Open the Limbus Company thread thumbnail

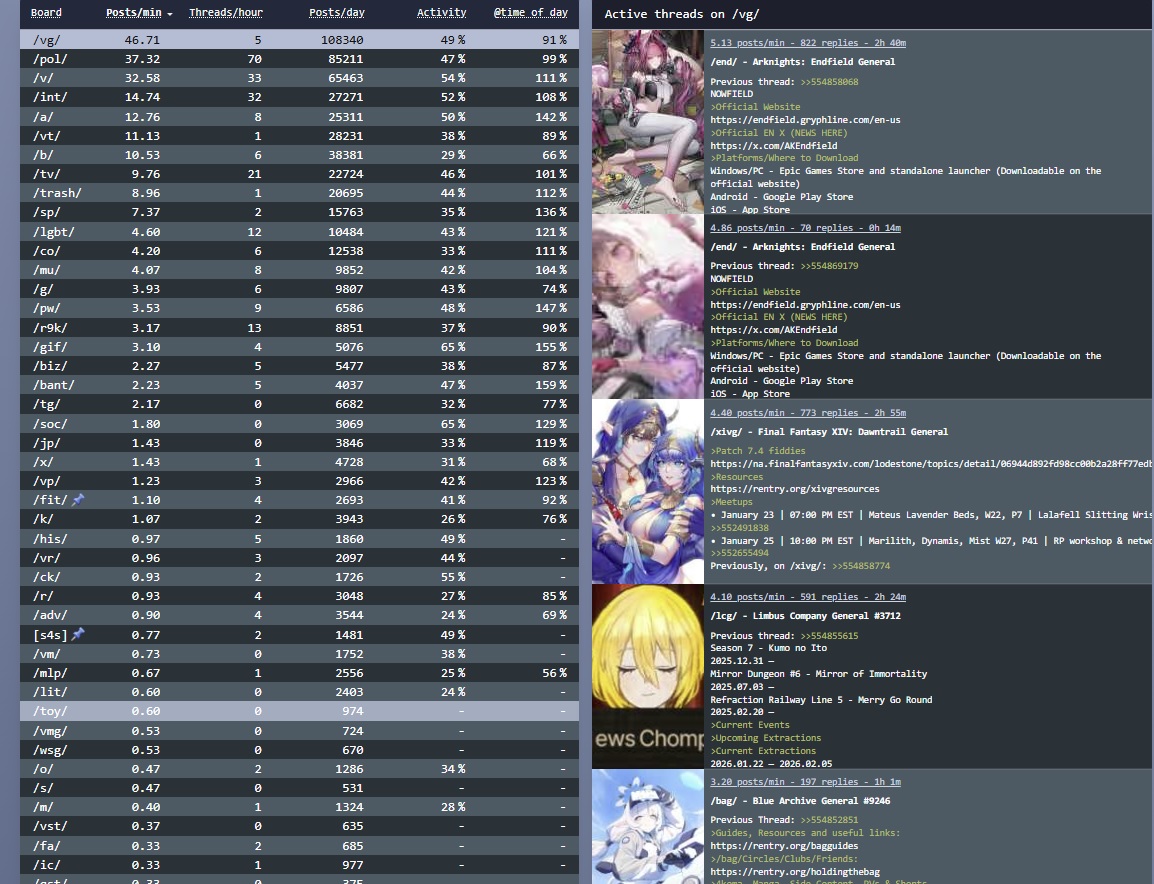click(x=648, y=676)
